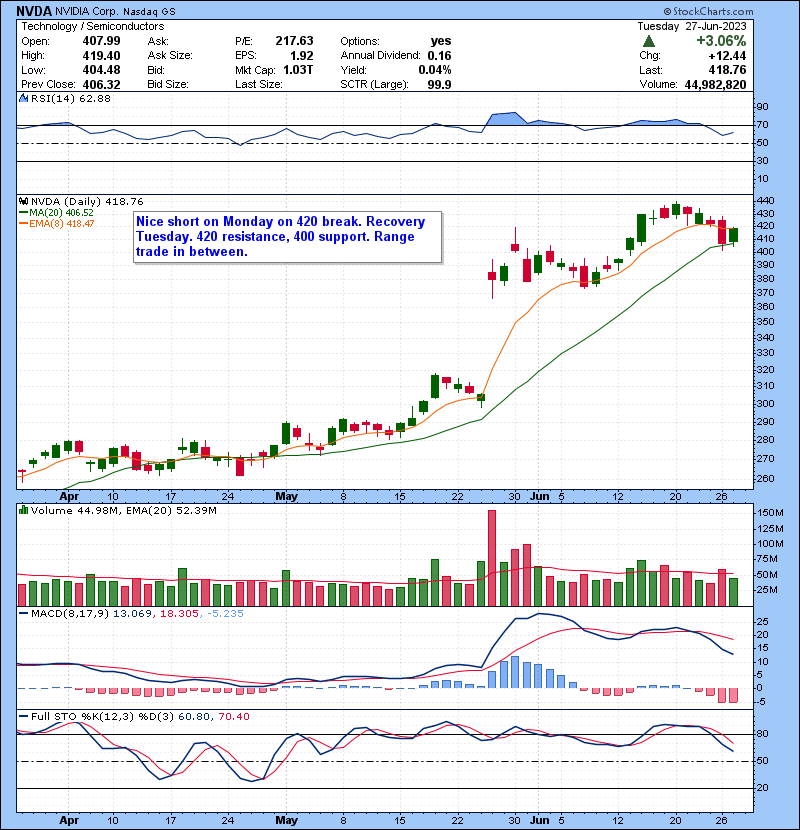Select the header Volume value 44,982,820
This screenshot has width=800, height=830.
point(715,84)
